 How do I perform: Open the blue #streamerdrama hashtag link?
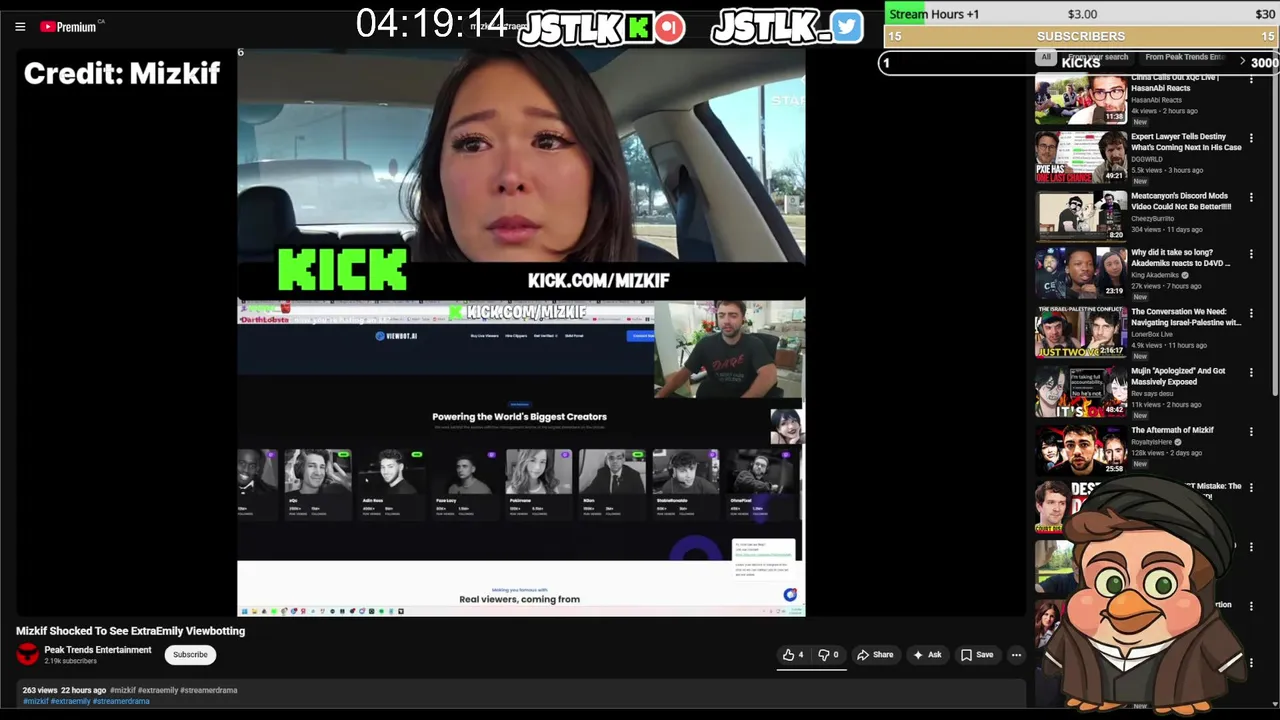pos(121,701)
